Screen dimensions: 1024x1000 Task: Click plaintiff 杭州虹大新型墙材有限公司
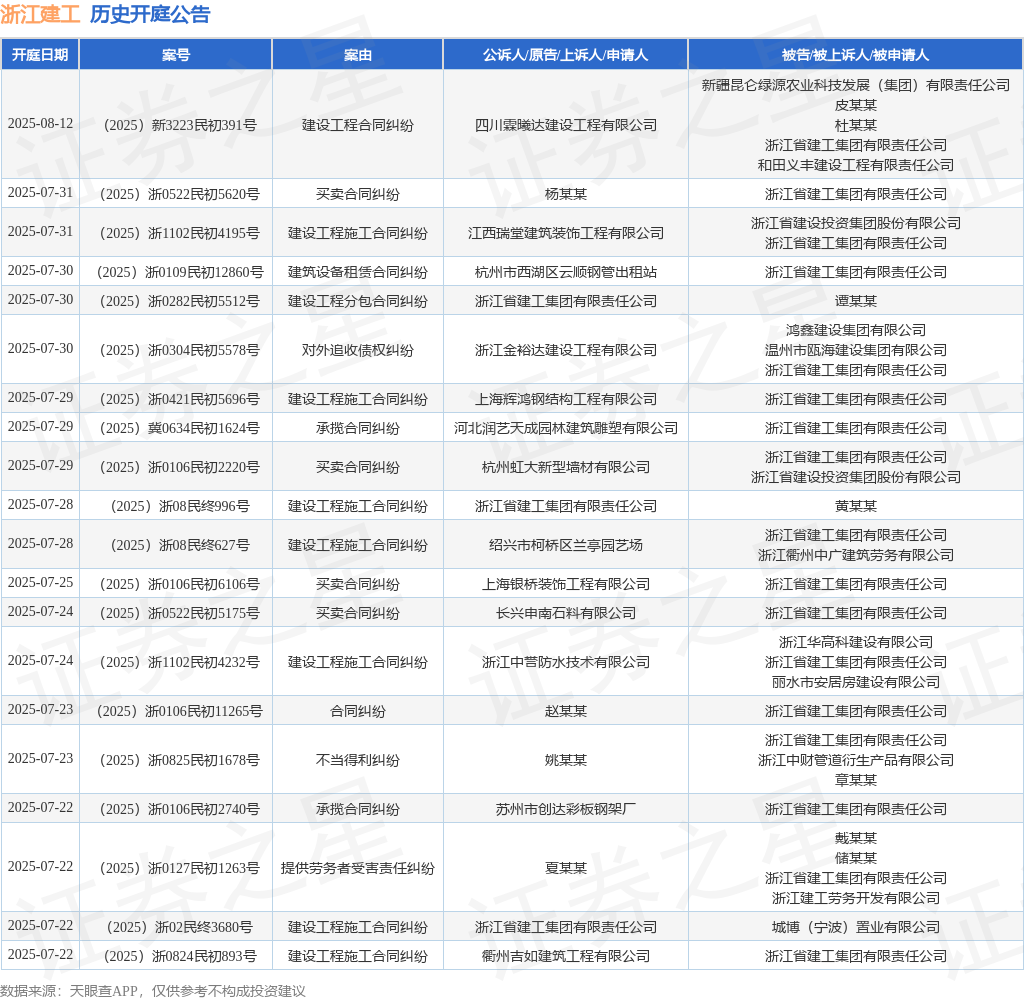tap(566, 467)
